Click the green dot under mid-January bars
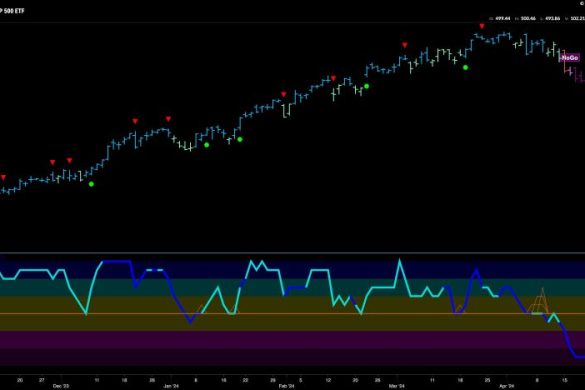This screenshot has height=390, width=585. point(240,139)
